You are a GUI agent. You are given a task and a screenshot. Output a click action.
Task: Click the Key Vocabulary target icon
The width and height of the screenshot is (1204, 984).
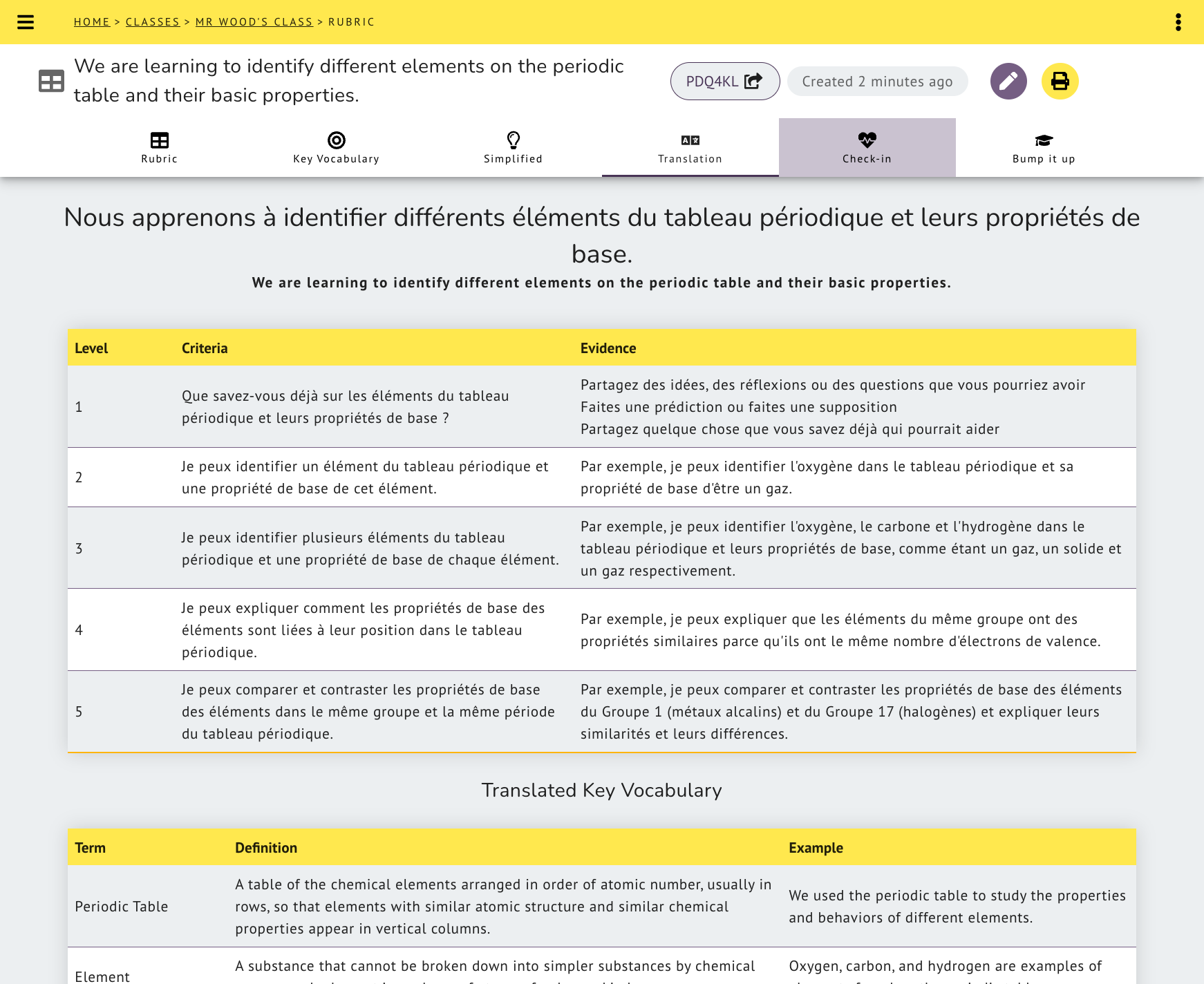click(x=337, y=140)
